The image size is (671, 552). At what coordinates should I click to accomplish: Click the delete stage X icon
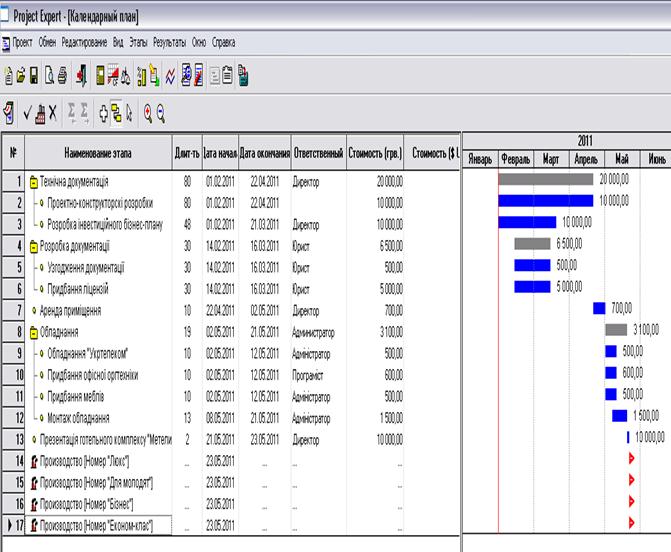tap(52, 113)
